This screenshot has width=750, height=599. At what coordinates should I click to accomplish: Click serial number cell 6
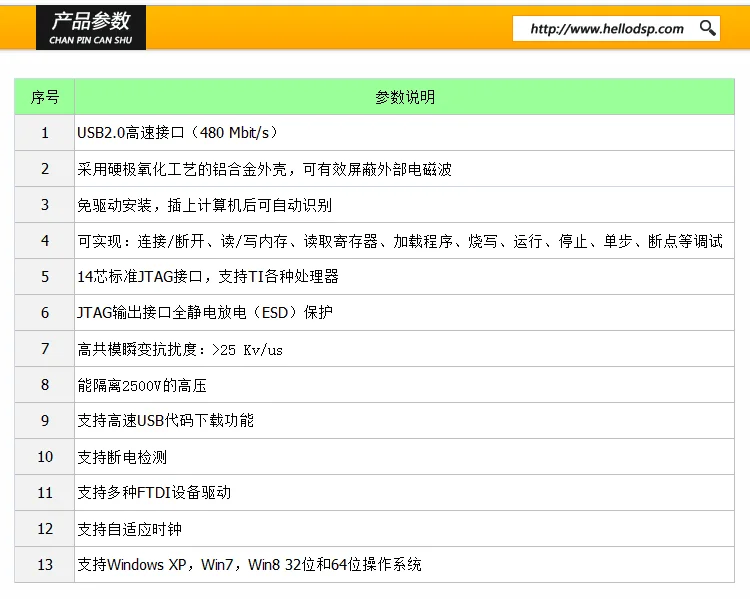pyautogui.click(x=44, y=313)
